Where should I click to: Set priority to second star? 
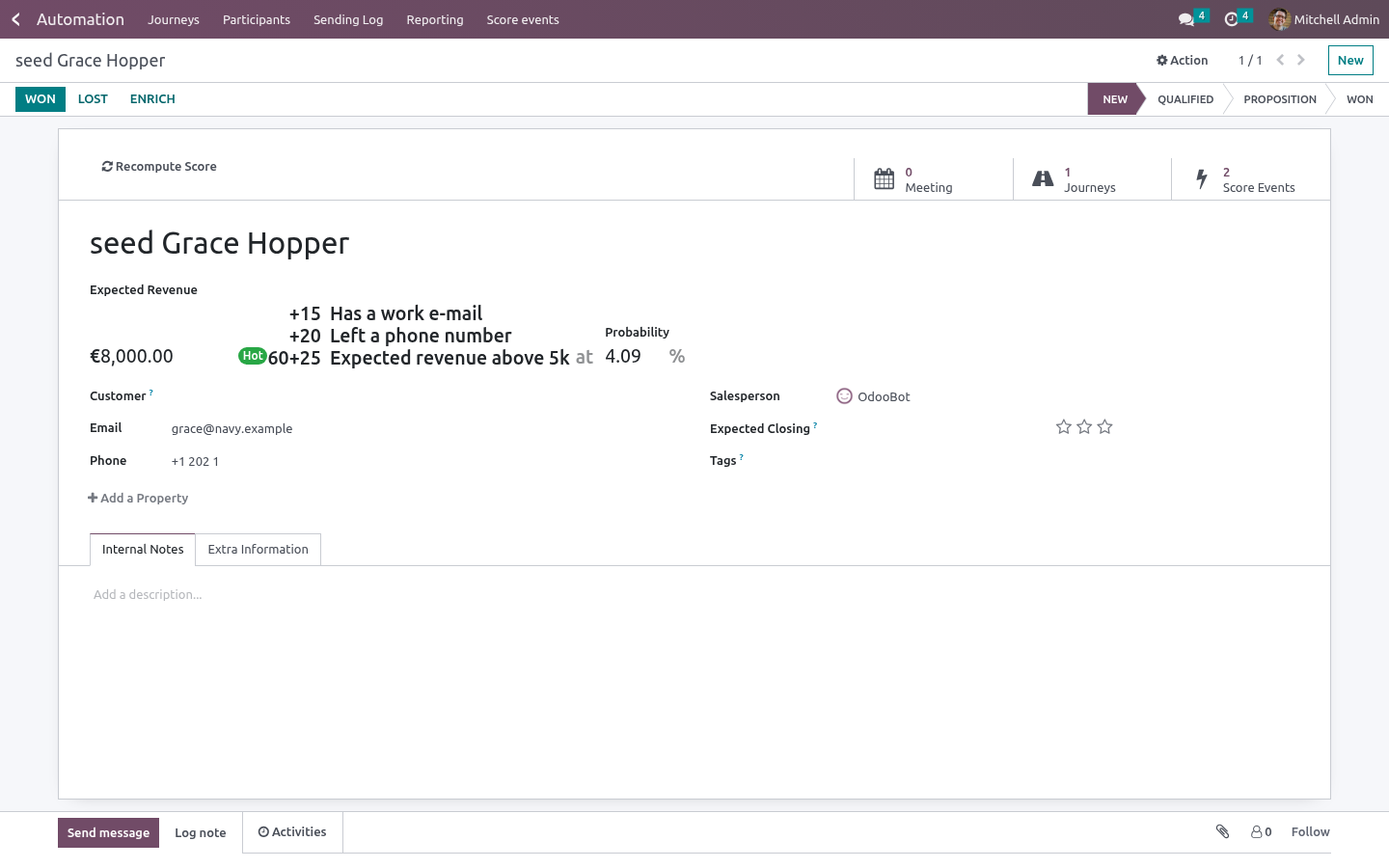click(x=1084, y=426)
